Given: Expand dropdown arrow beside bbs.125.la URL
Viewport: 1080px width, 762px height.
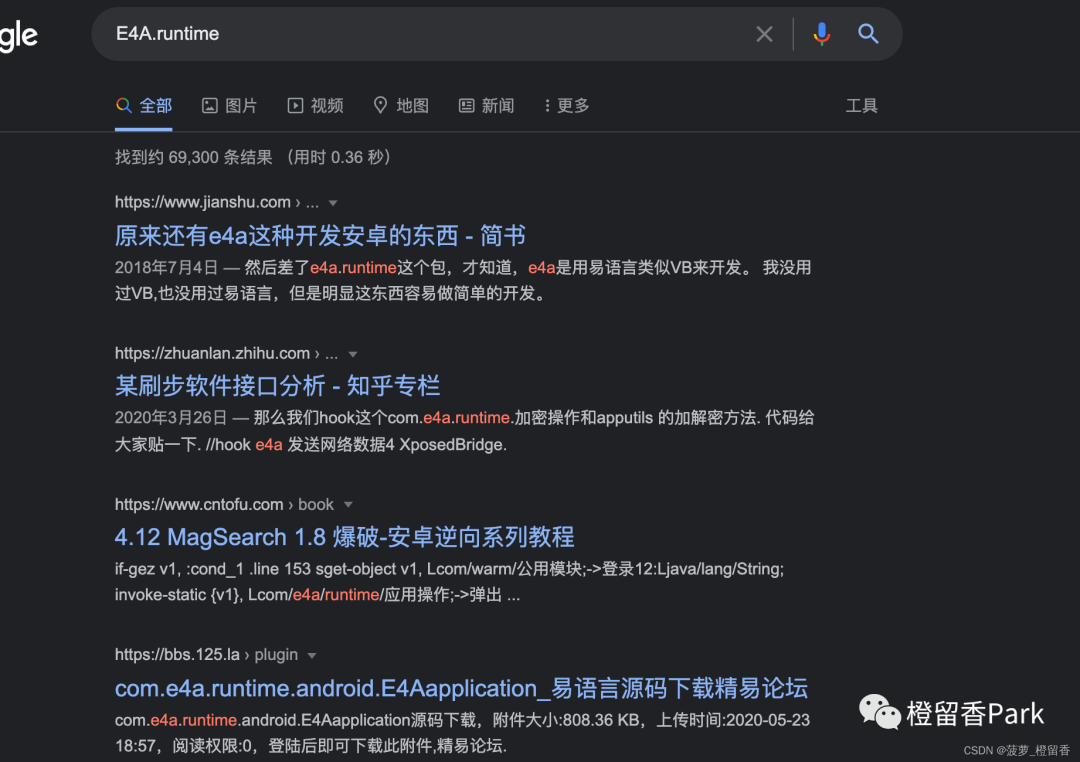Looking at the screenshot, I should (312, 656).
